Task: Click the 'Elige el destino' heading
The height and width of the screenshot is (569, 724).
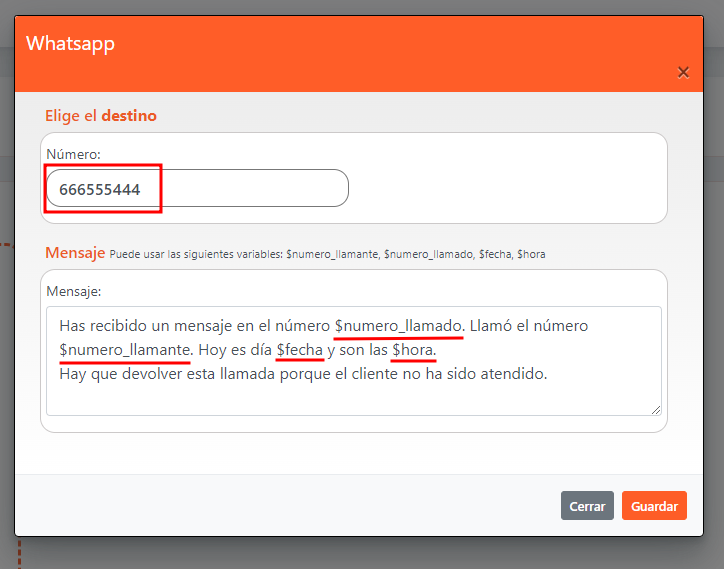Action: coord(101,115)
